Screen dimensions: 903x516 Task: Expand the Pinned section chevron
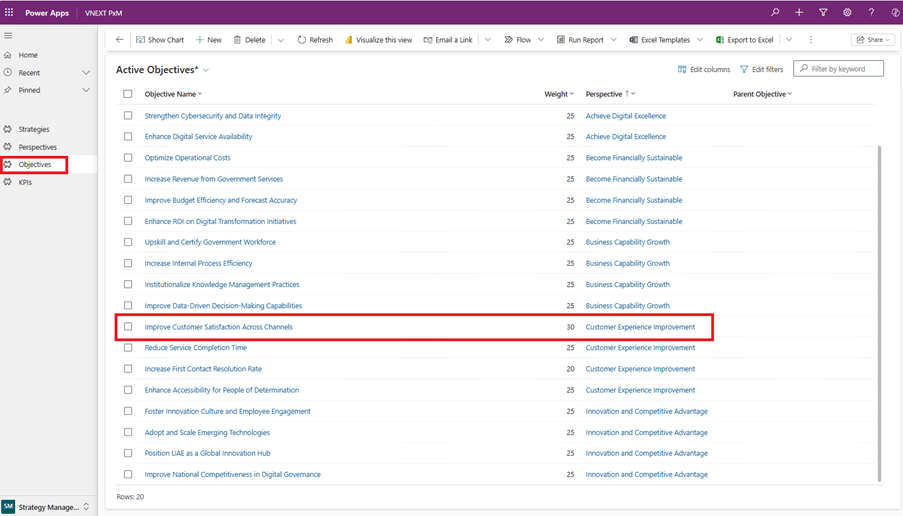point(86,90)
